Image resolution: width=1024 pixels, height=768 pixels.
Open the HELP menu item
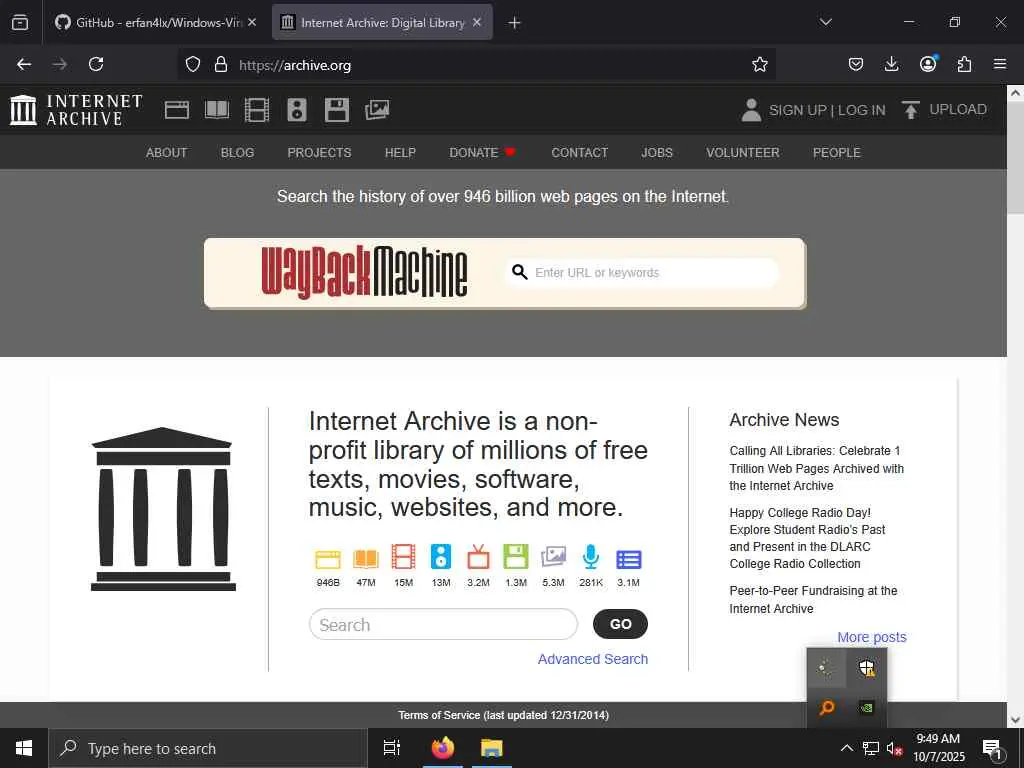(400, 152)
